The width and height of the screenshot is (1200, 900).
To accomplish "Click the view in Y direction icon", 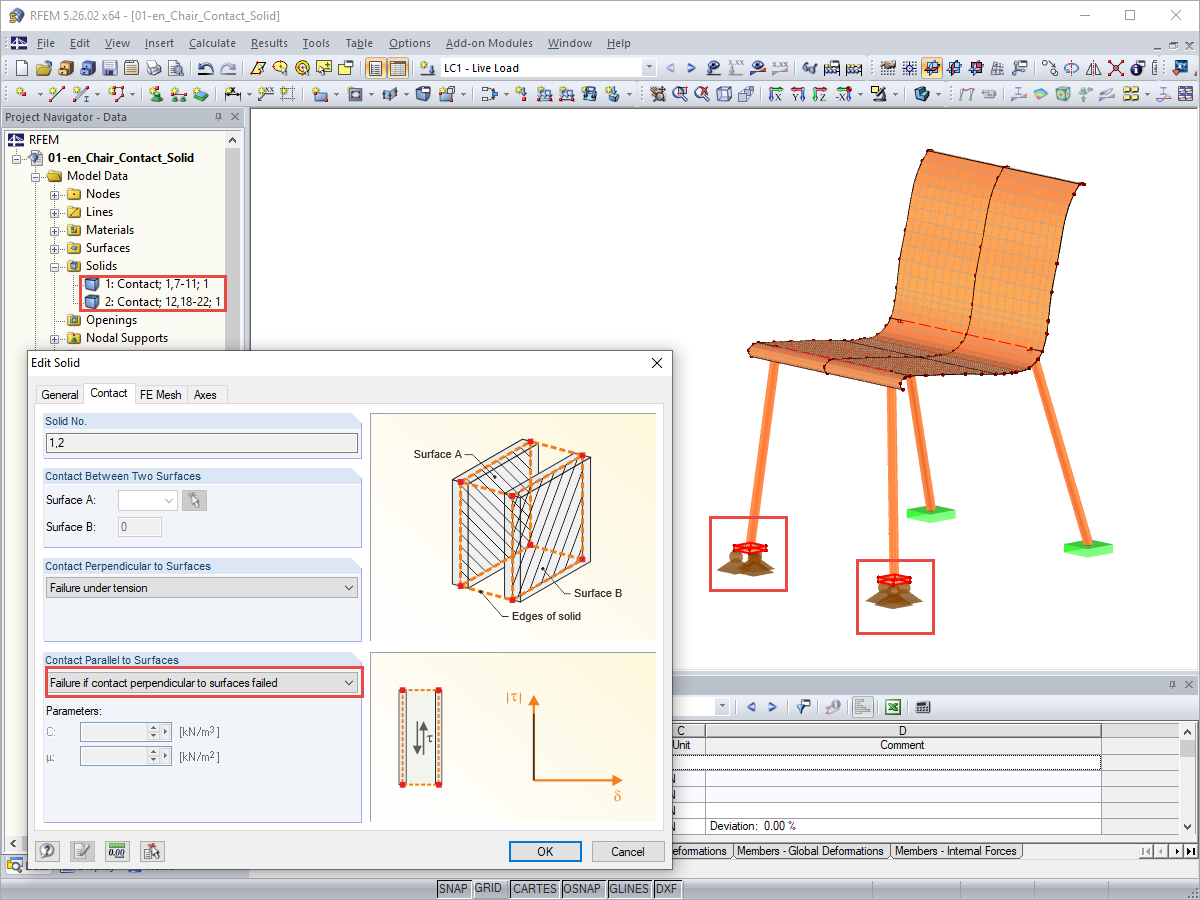I will [x=798, y=94].
